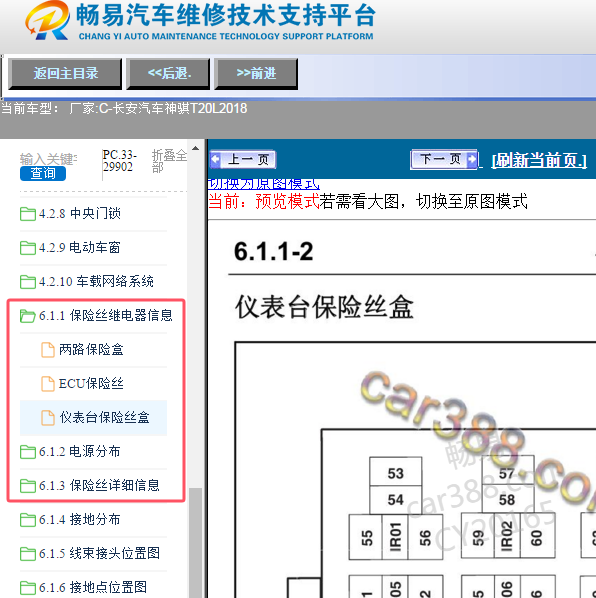596x598 pixels.
Task: Select 6.1.1 保险丝继电器信息 entry
Action: click(x=106, y=316)
